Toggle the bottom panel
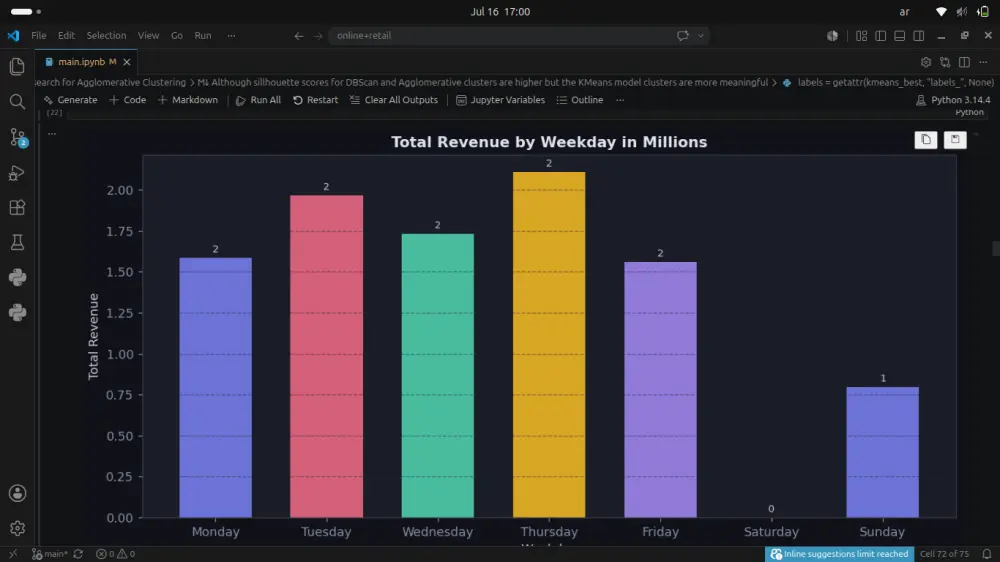Viewport: 1000px width, 562px height. point(900,36)
